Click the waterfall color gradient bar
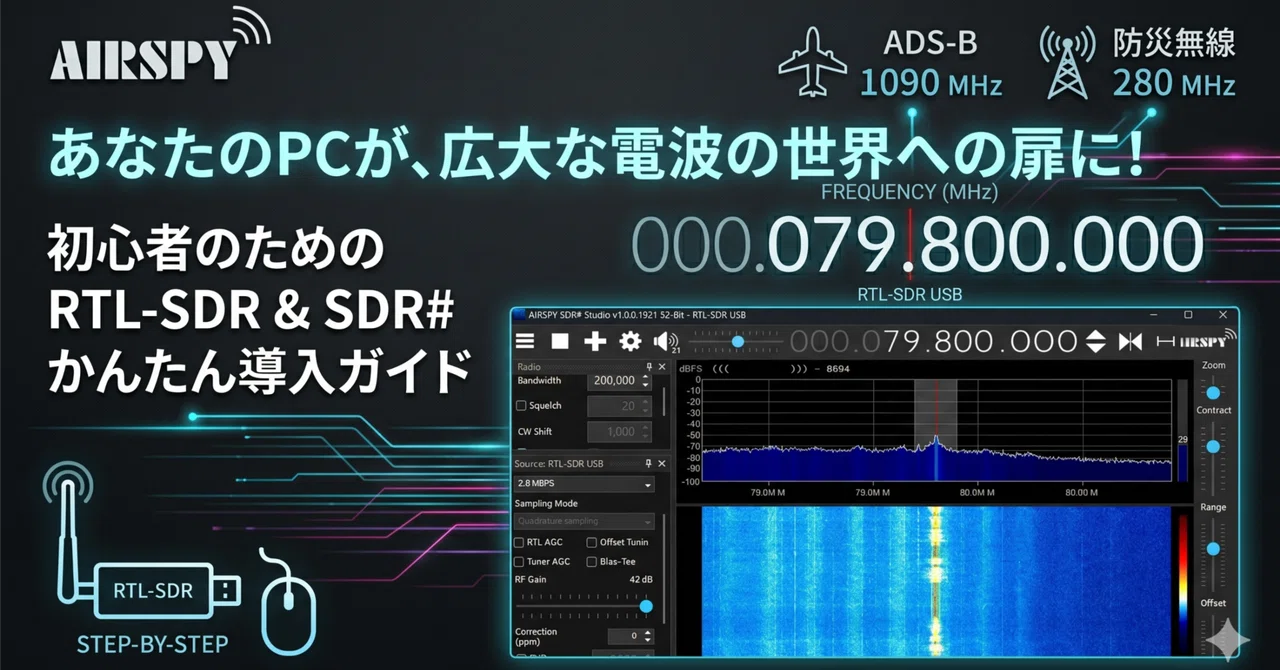 point(1185,585)
